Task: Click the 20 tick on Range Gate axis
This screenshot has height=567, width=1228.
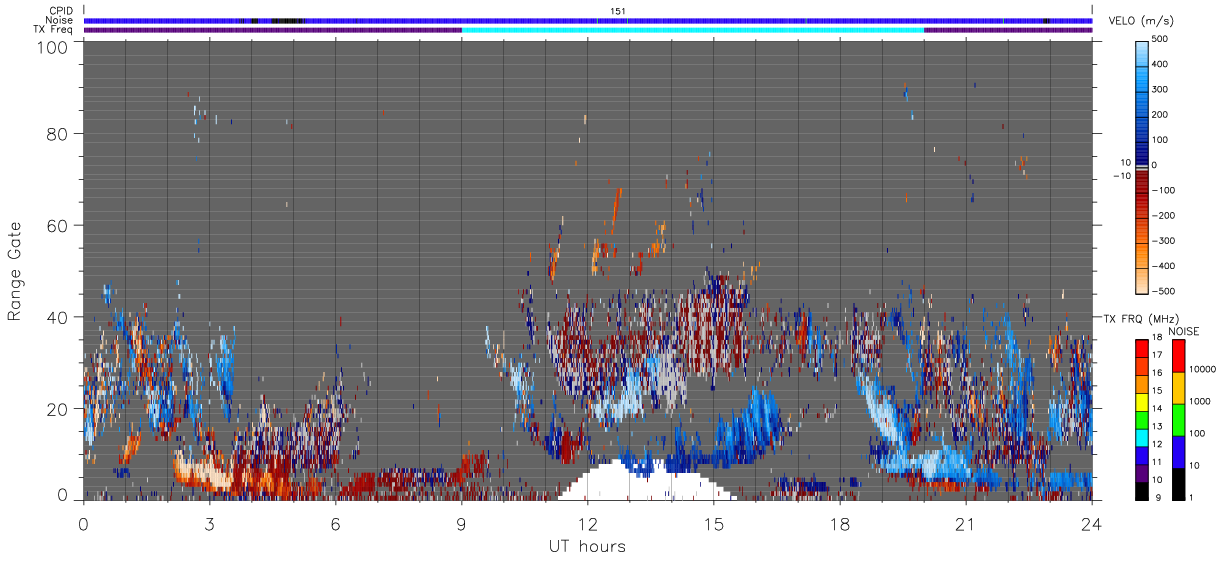Action: pyautogui.click(x=59, y=409)
